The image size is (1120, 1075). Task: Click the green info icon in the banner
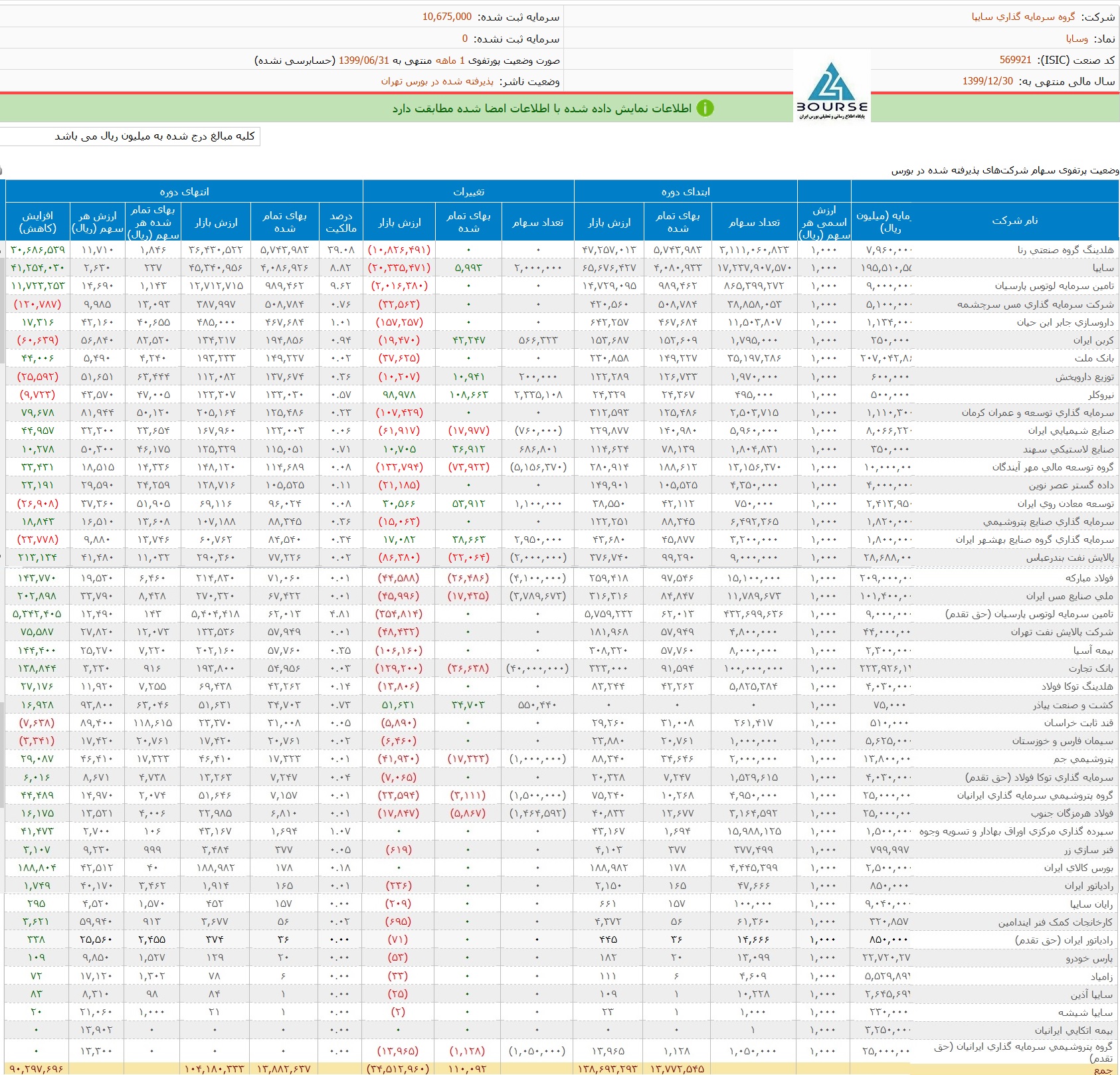click(705, 108)
